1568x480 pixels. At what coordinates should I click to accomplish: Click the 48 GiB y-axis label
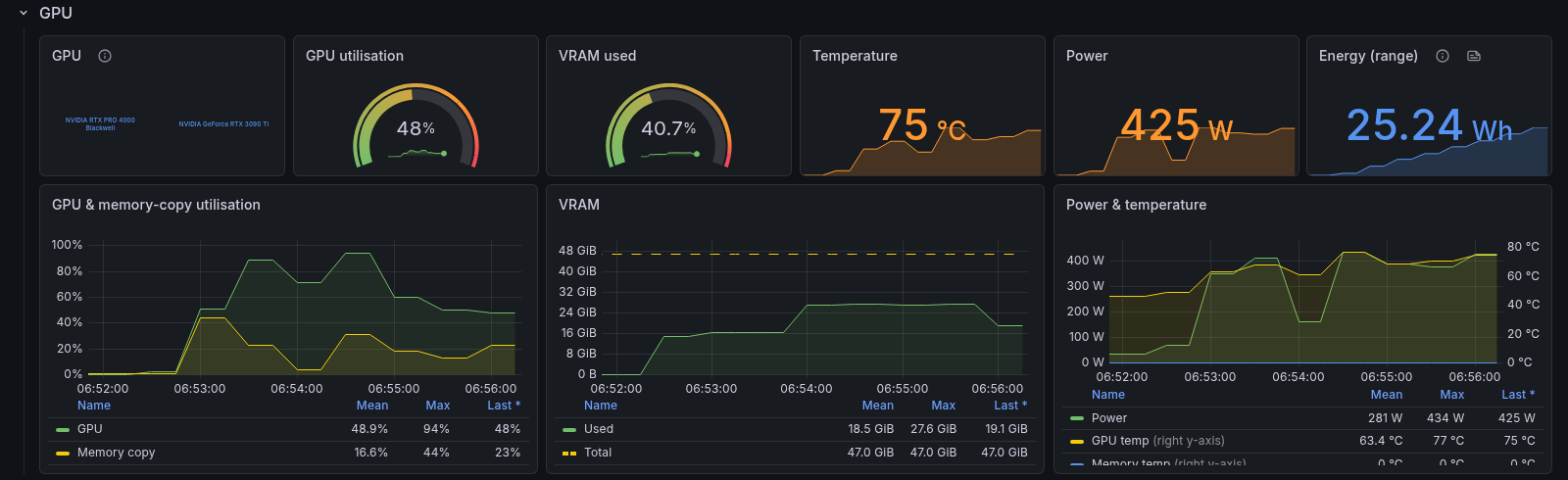(x=577, y=251)
